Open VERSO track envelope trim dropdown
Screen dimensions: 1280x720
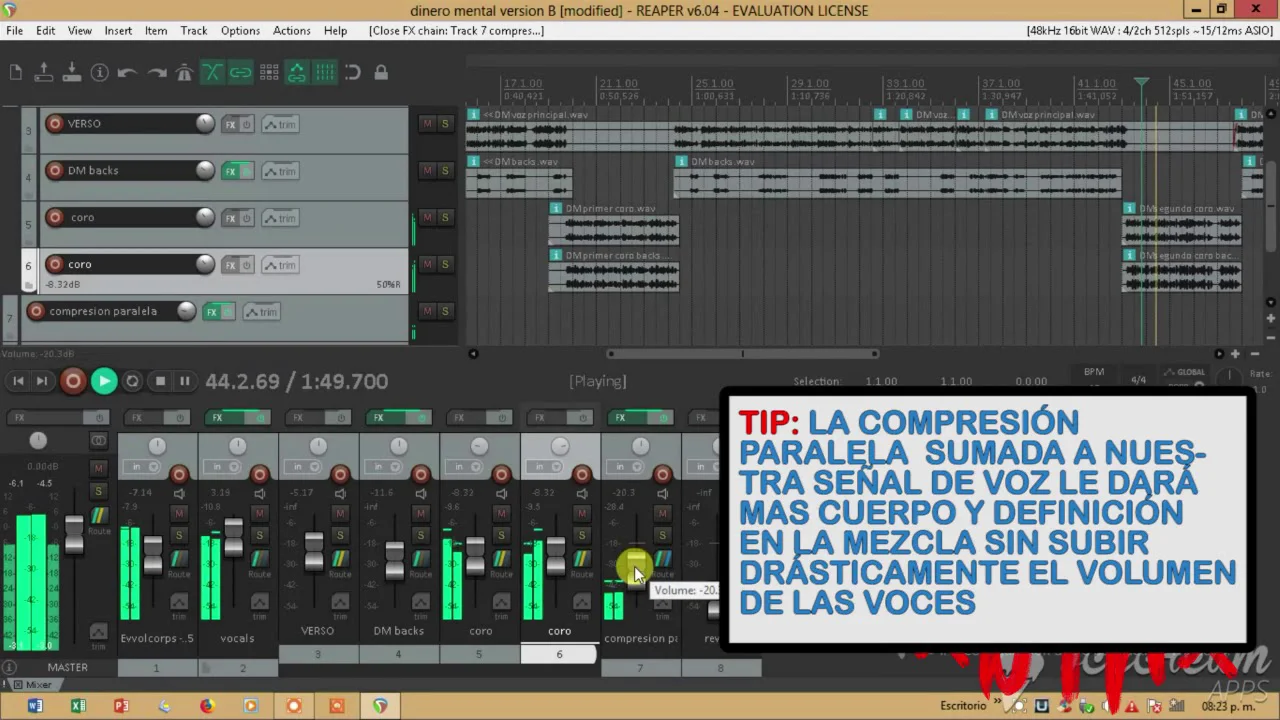point(280,124)
